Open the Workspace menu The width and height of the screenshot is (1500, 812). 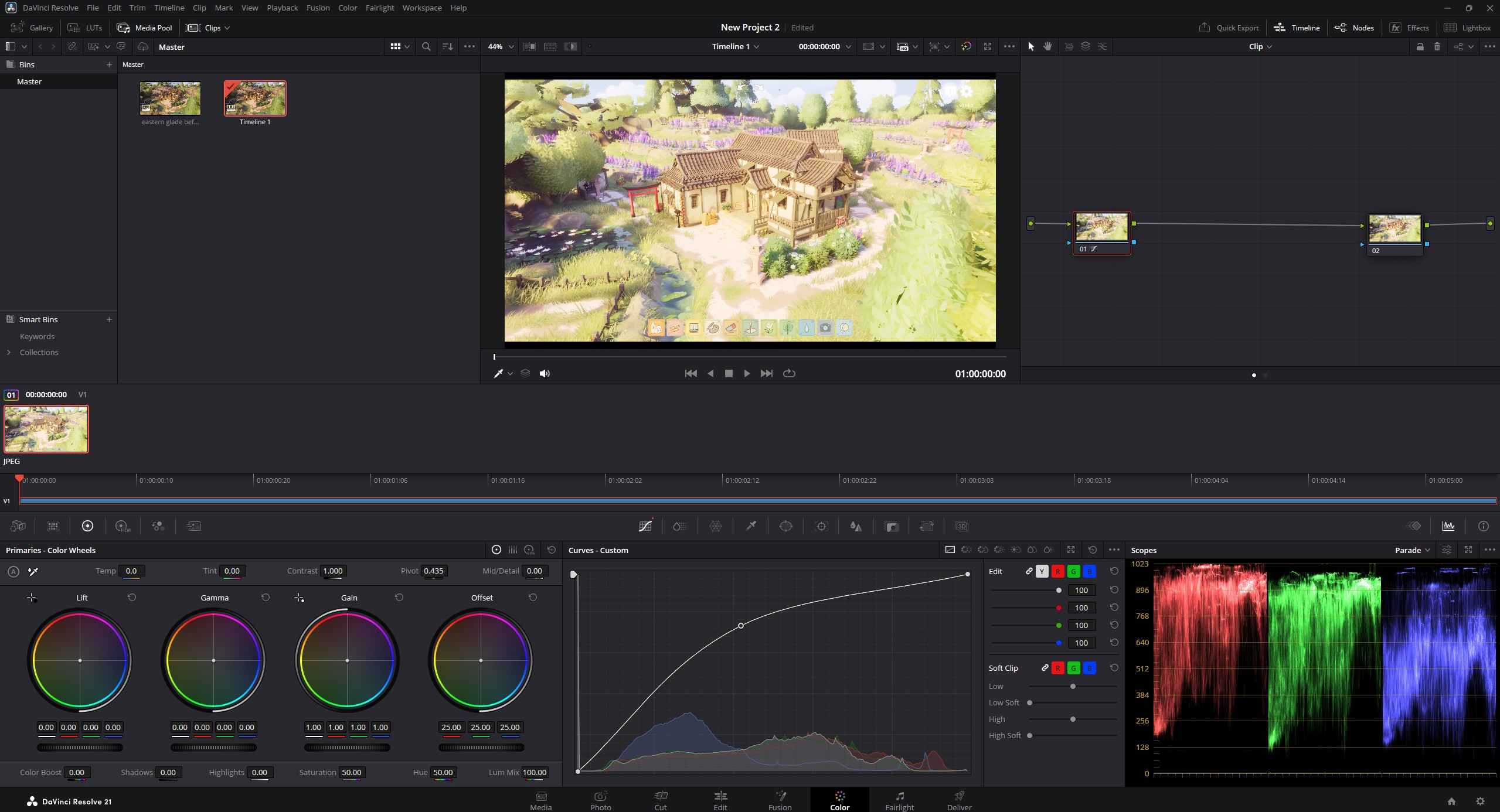tap(422, 8)
